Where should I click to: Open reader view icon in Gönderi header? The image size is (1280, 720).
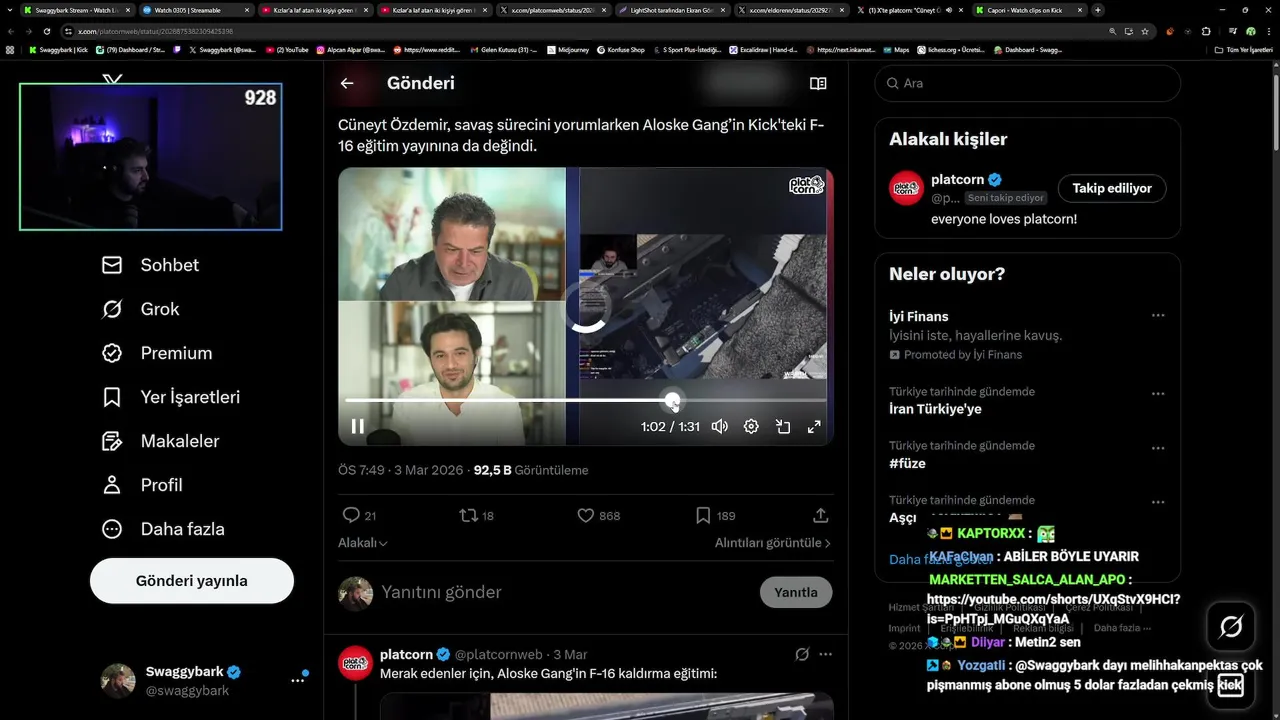click(818, 84)
